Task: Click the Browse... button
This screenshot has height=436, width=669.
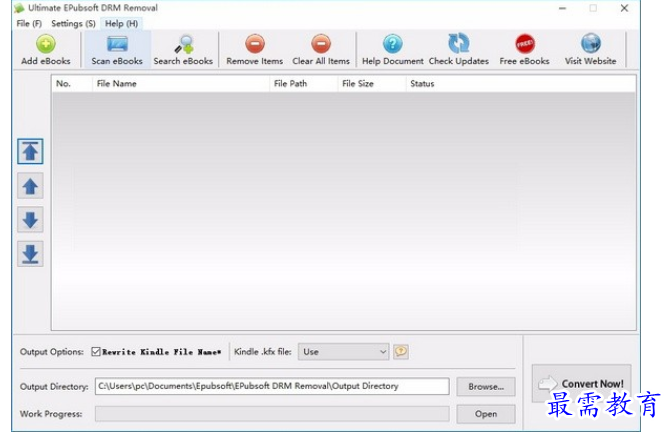Action: [x=486, y=387]
